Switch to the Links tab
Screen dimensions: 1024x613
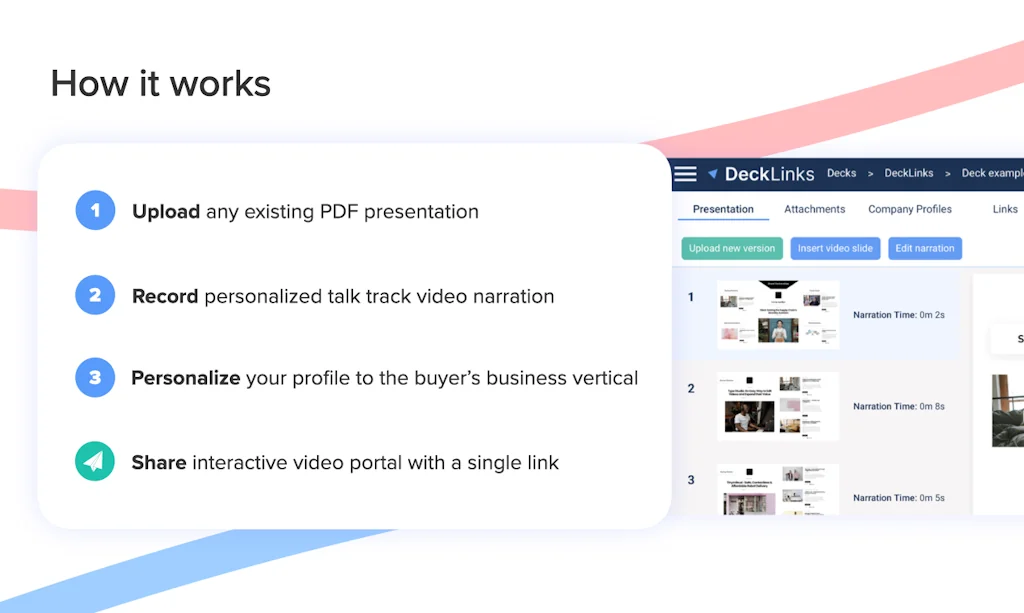[x=1005, y=209]
